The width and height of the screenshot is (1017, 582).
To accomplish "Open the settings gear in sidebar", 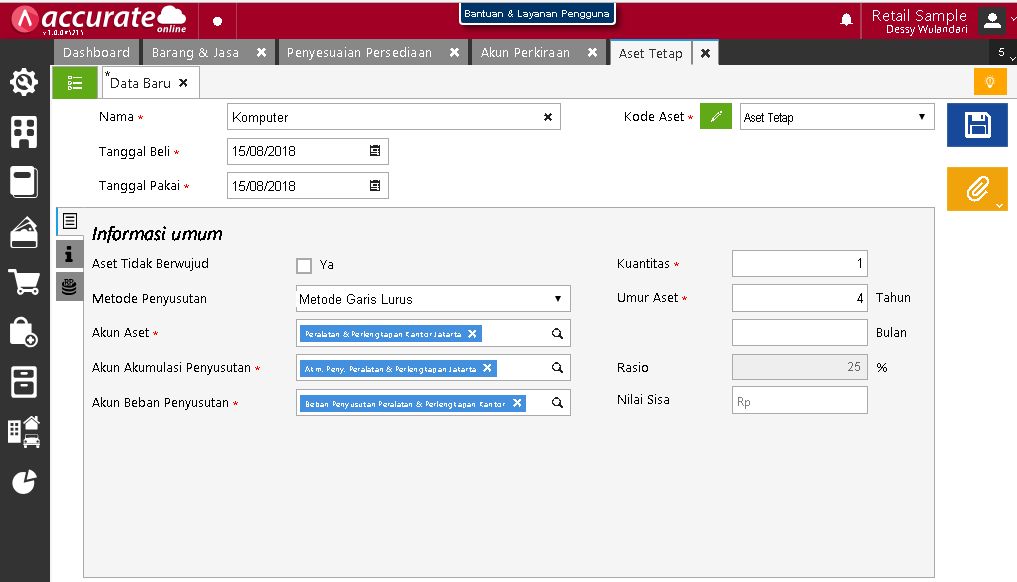I will [24, 82].
